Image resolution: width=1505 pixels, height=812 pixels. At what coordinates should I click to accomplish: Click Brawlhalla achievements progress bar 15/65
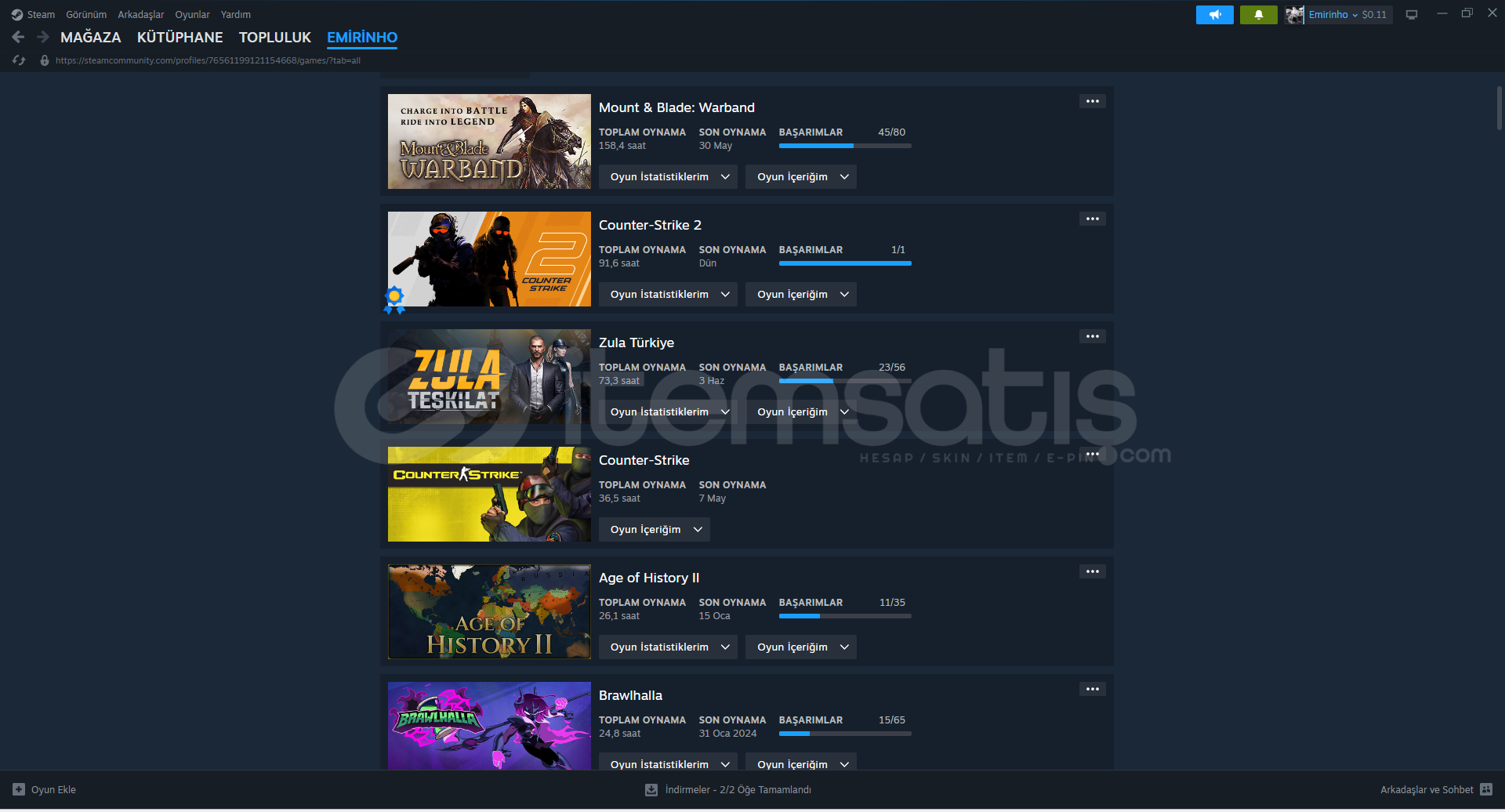click(x=845, y=734)
